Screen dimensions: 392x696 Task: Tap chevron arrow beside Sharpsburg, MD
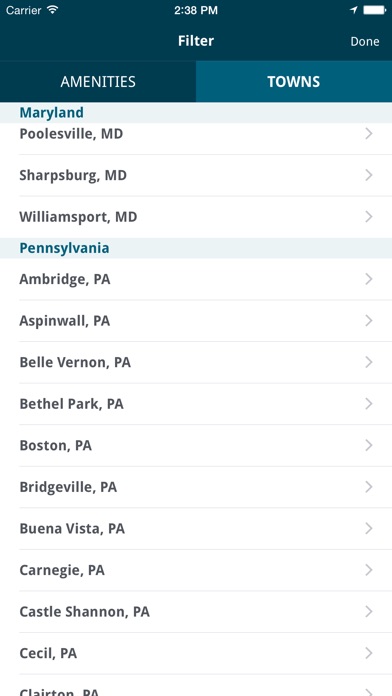point(368,175)
